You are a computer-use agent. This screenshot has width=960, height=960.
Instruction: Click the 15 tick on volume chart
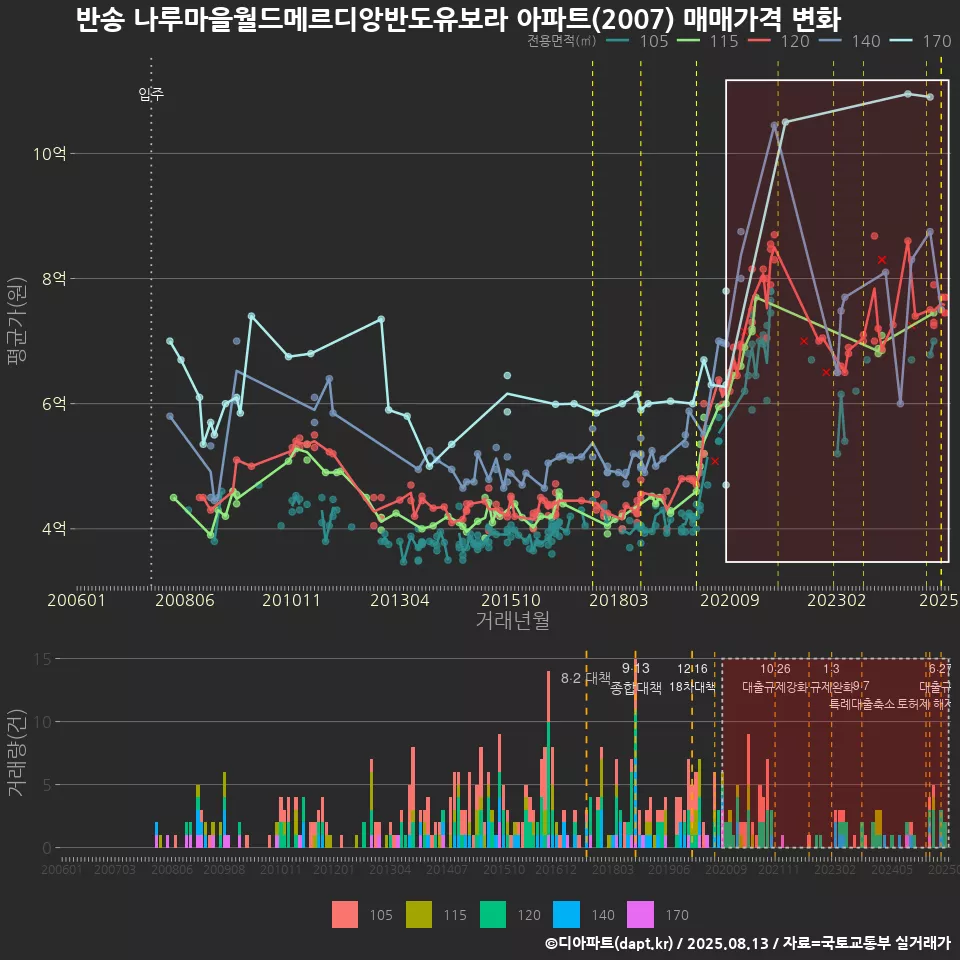pos(43,659)
